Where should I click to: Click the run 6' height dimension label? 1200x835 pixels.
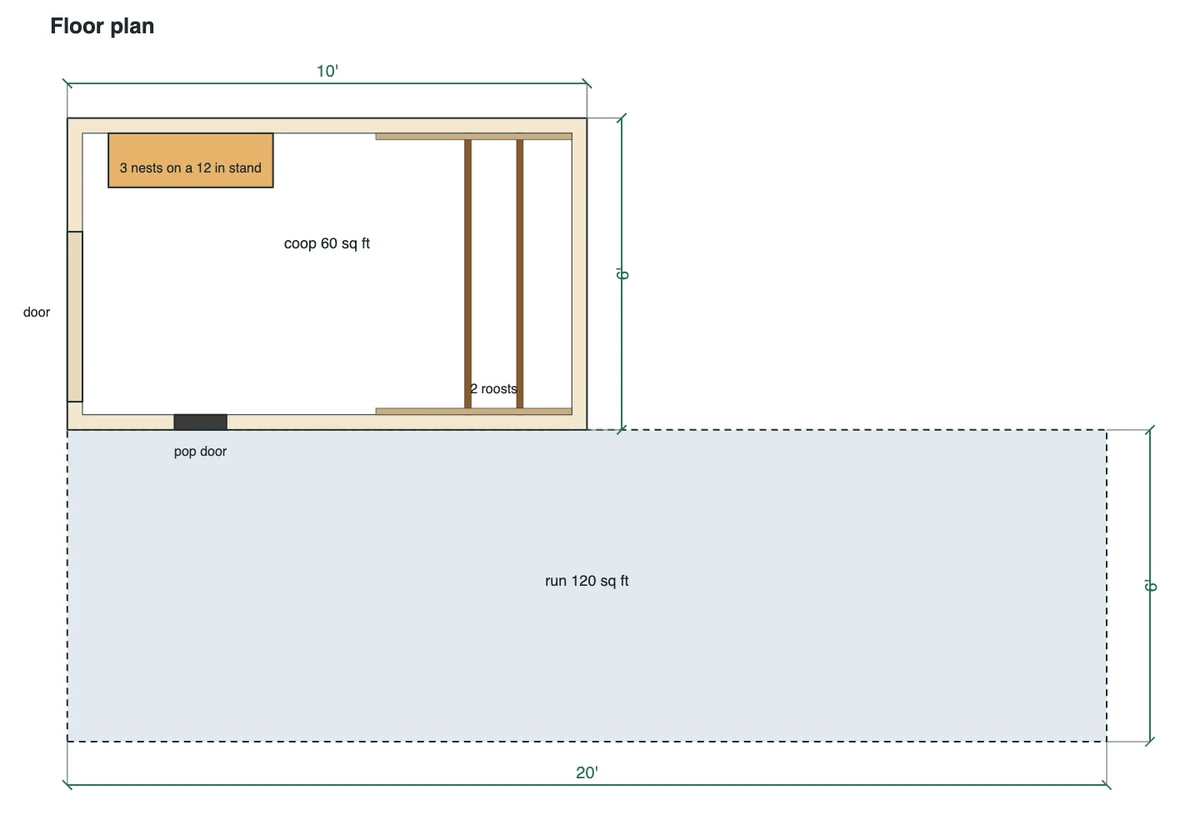point(1150,586)
